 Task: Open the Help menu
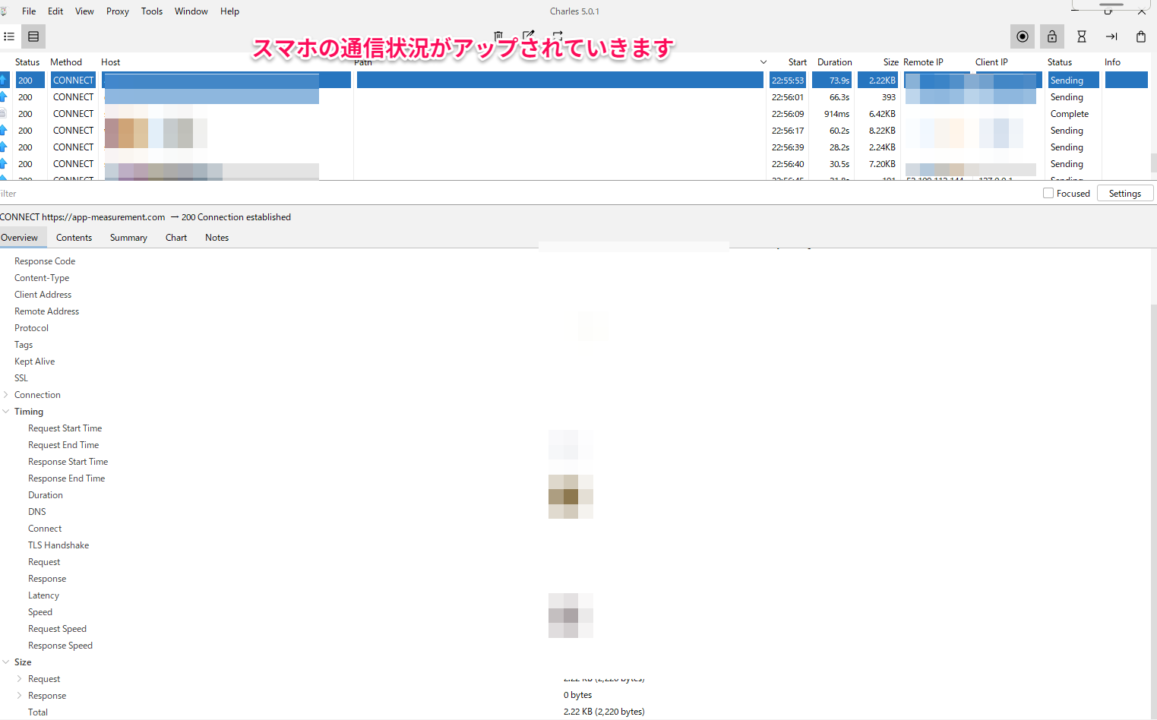(229, 11)
